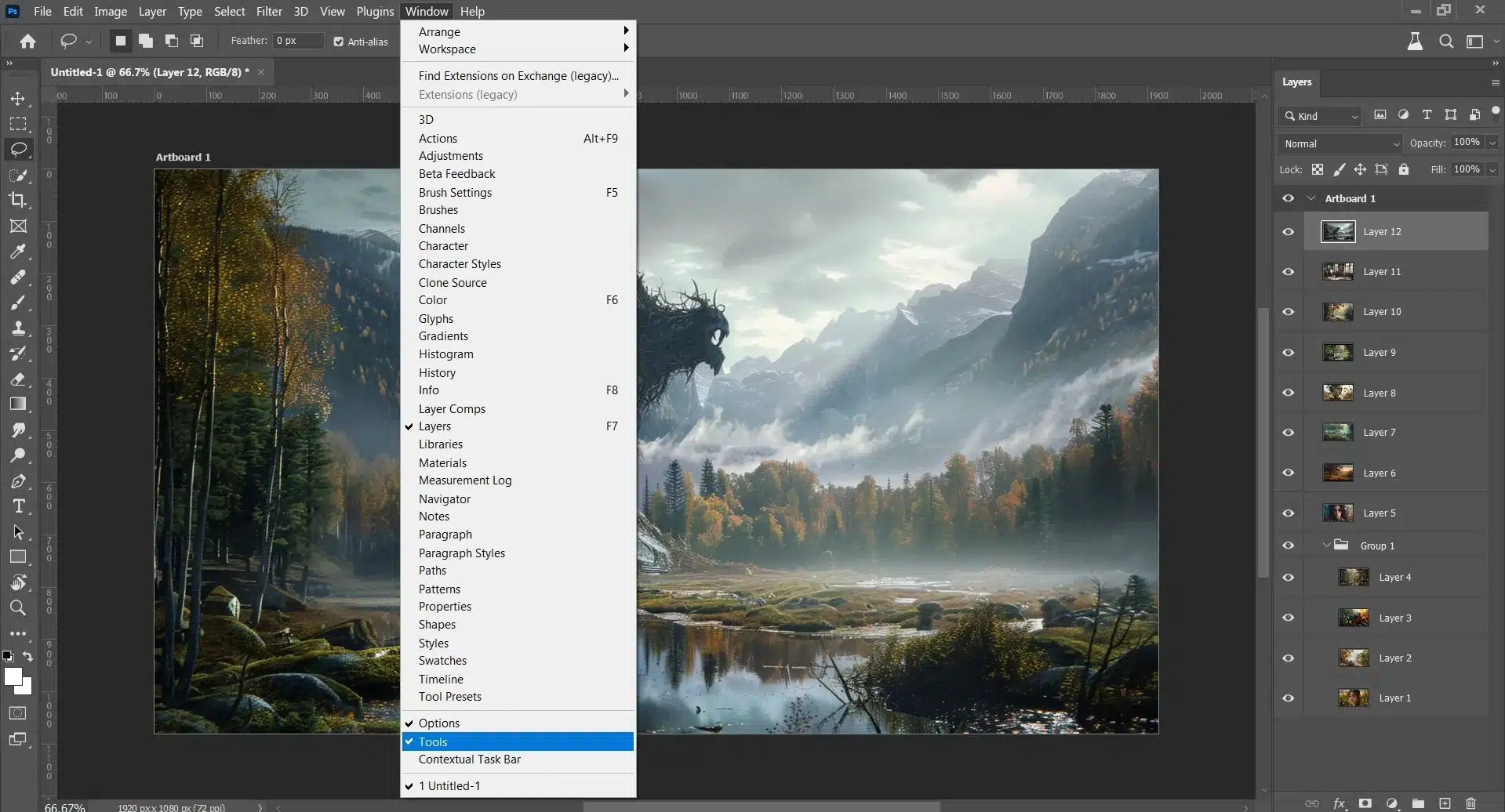Click the Feather input field

click(x=299, y=41)
